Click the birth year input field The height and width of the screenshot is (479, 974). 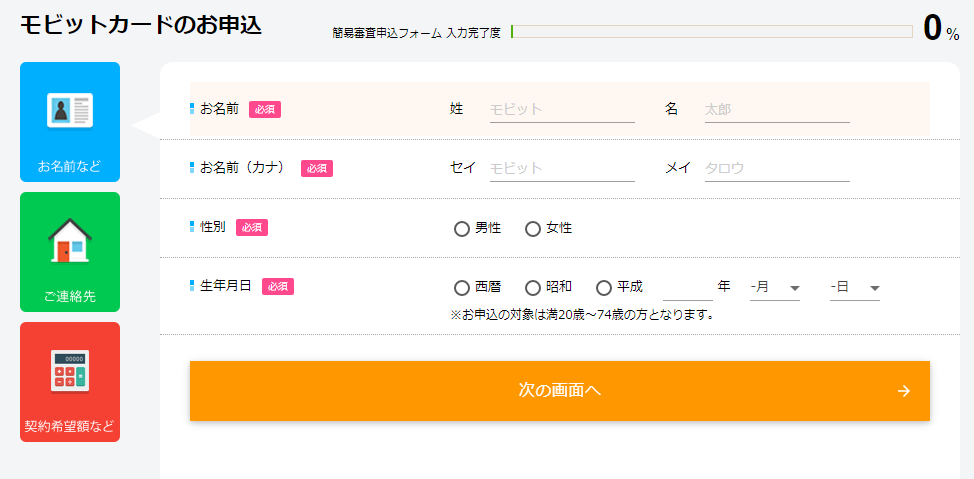(688, 288)
